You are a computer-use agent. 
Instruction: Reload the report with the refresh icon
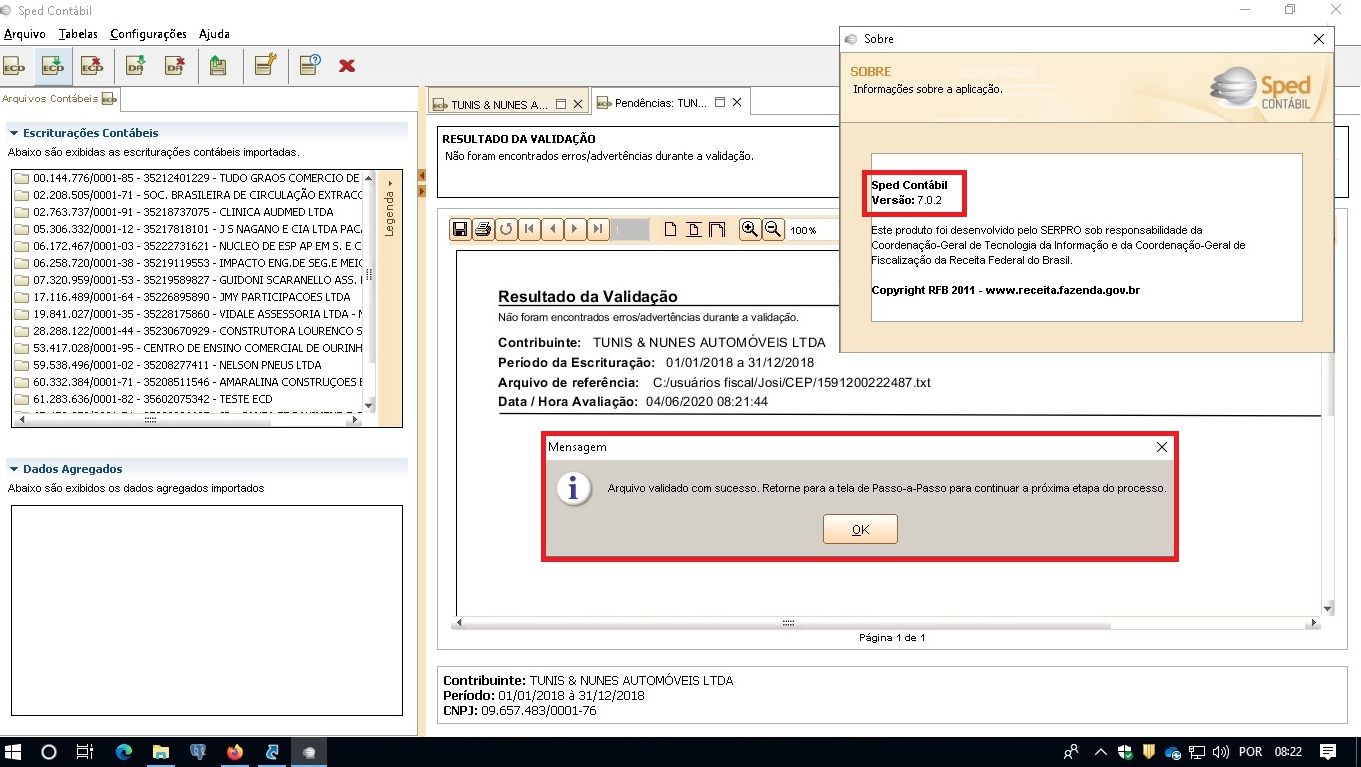pos(506,230)
